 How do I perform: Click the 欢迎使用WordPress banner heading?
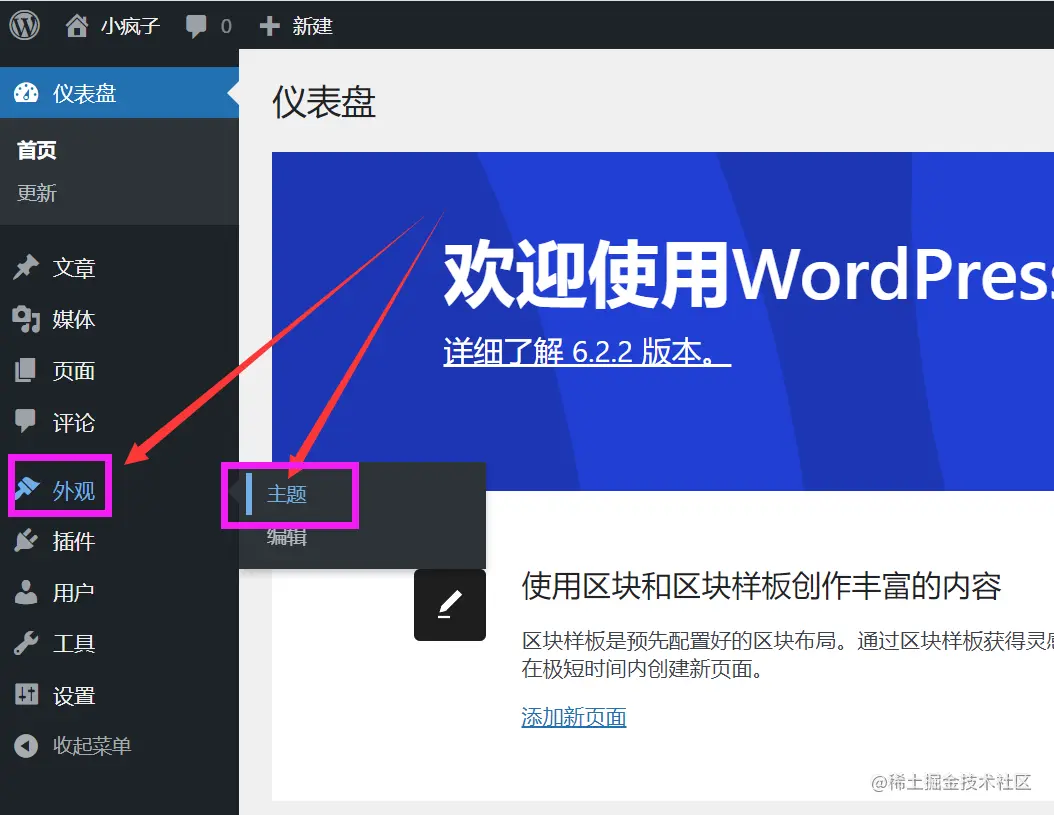click(x=748, y=274)
